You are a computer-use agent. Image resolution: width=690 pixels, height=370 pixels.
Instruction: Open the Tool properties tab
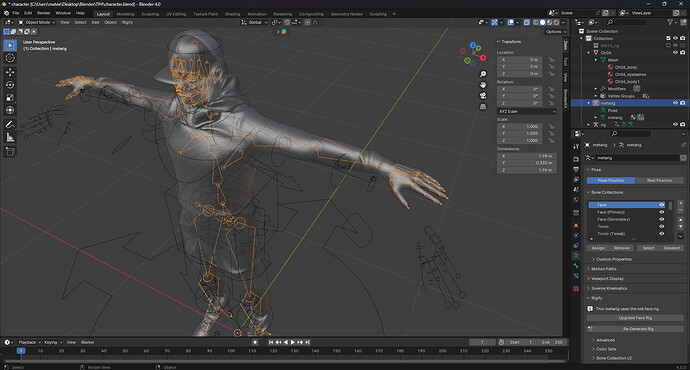click(x=576, y=147)
